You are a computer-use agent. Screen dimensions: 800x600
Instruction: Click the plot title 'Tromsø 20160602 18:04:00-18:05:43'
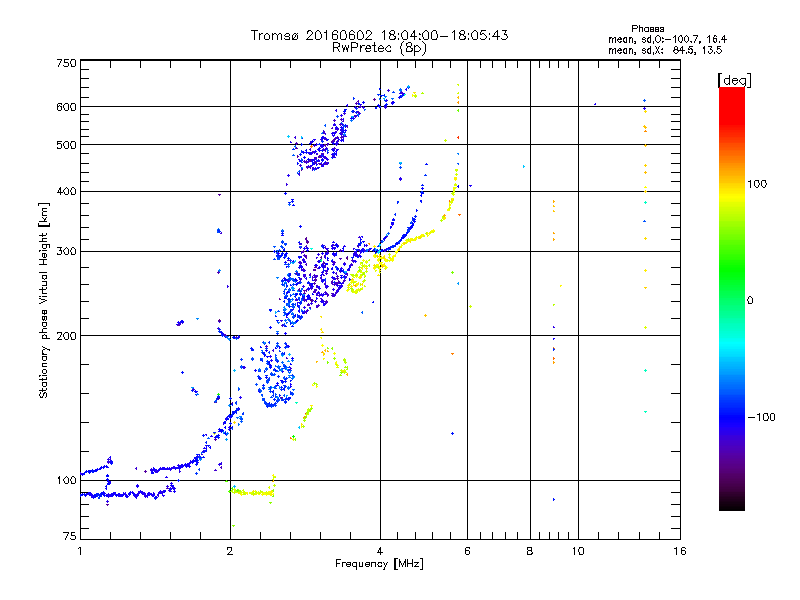pyautogui.click(x=379, y=35)
